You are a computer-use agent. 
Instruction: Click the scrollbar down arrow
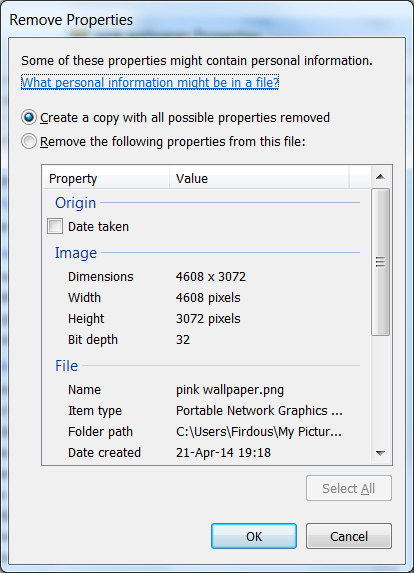tap(380, 453)
